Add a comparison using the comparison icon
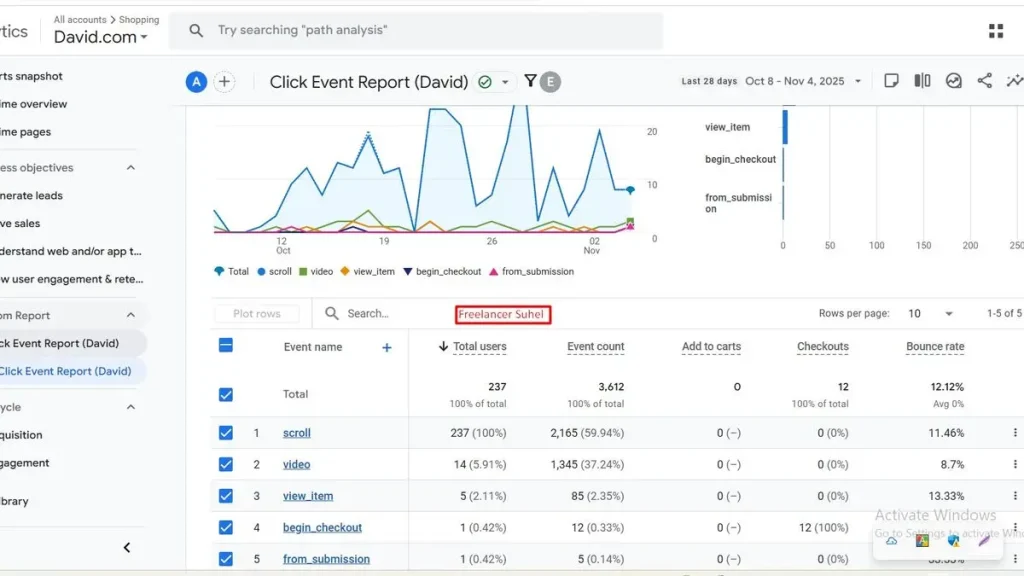 point(921,81)
